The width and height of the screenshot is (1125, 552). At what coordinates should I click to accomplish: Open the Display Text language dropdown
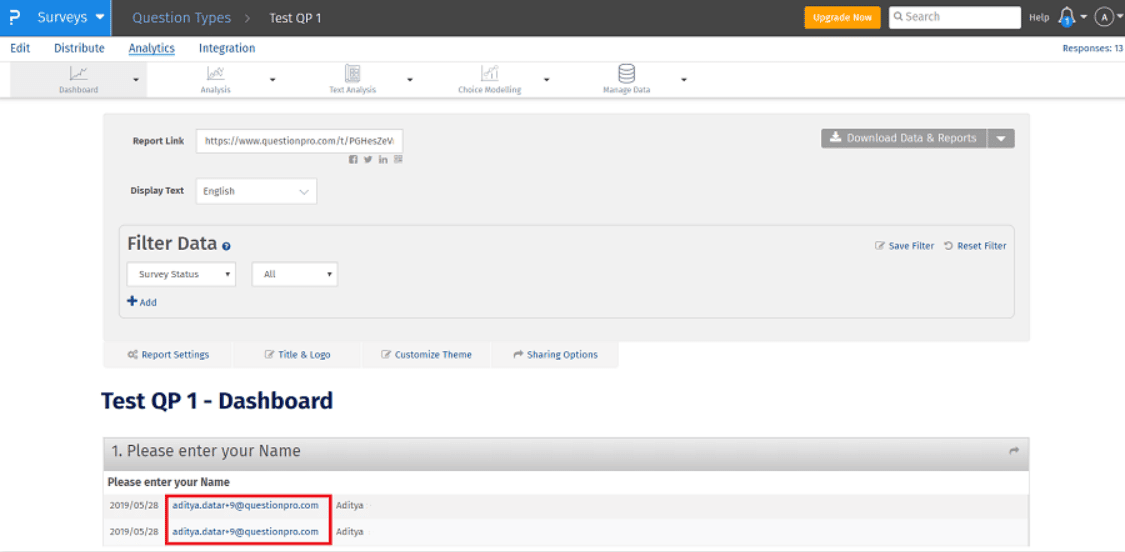[x=256, y=192]
